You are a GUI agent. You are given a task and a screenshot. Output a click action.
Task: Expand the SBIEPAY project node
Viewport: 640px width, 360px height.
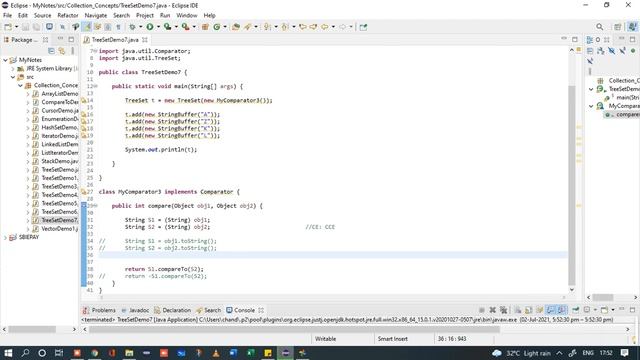[x=5, y=237]
